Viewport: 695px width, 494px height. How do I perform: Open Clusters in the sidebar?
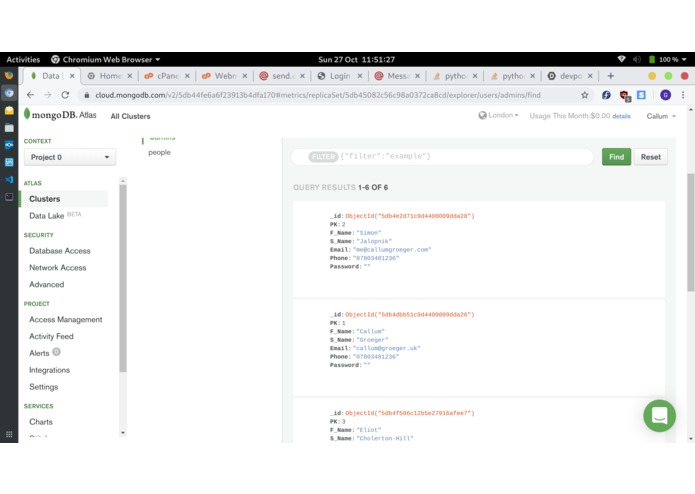pos(44,199)
